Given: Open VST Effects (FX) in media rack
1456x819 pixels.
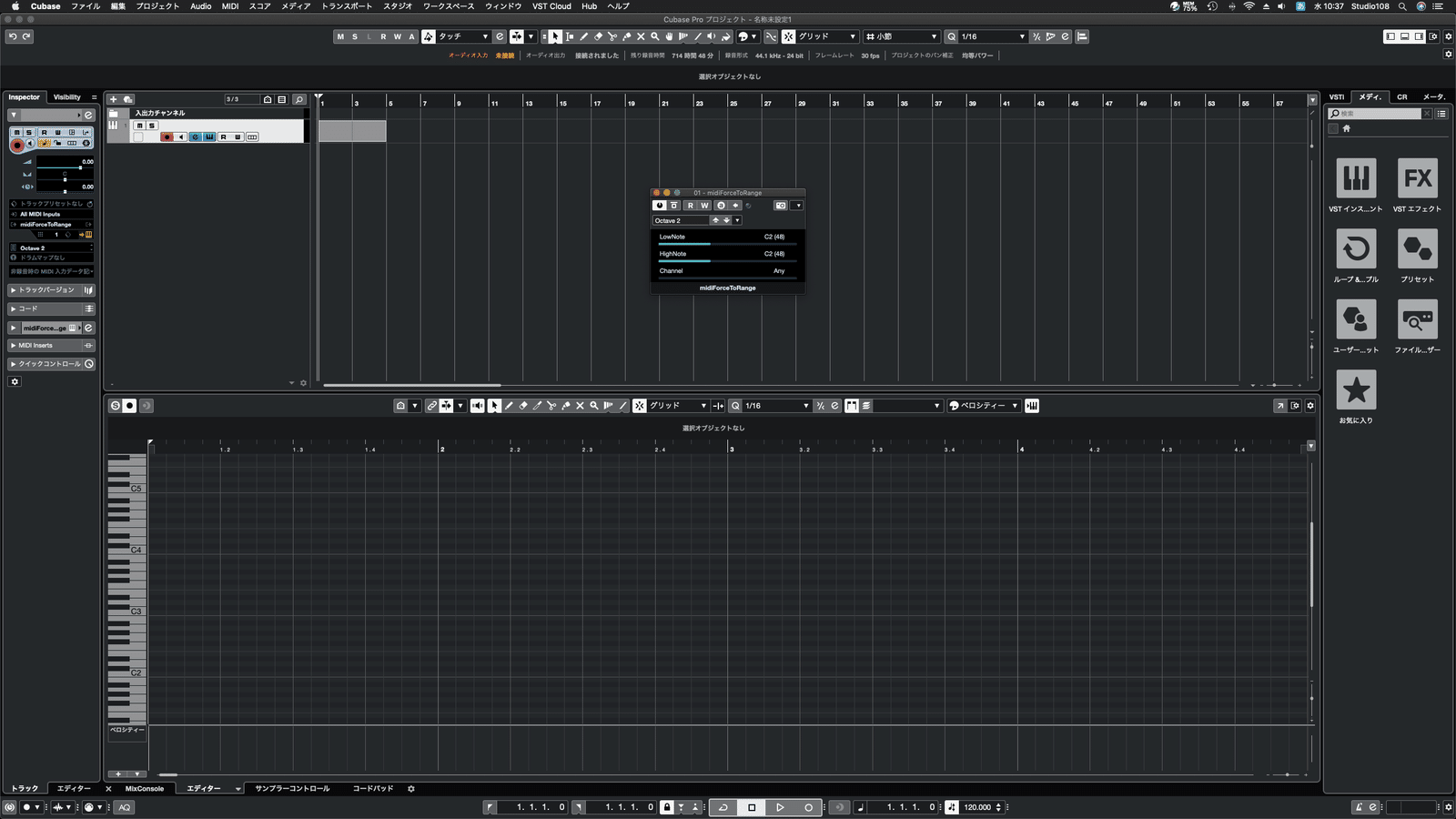Looking at the screenshot, I should click(1418, 178).
